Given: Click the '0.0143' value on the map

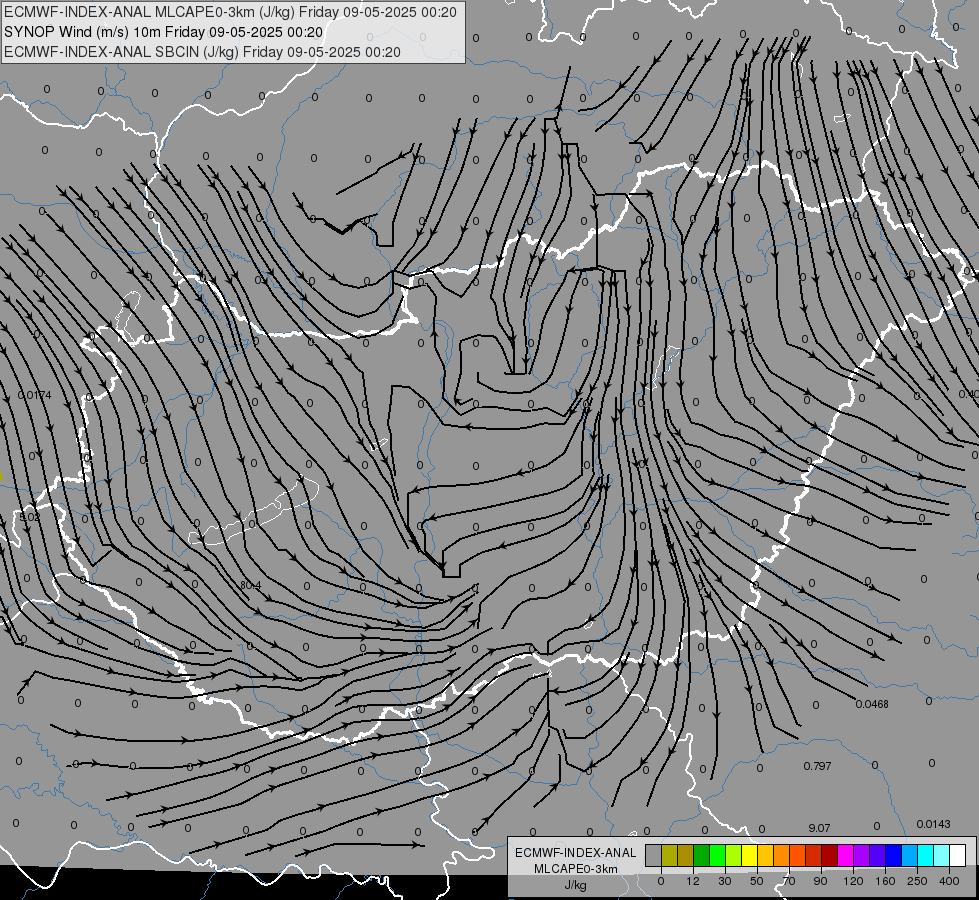Looking at the screenshot, I should pyautogui.click(x=933, y=824).
